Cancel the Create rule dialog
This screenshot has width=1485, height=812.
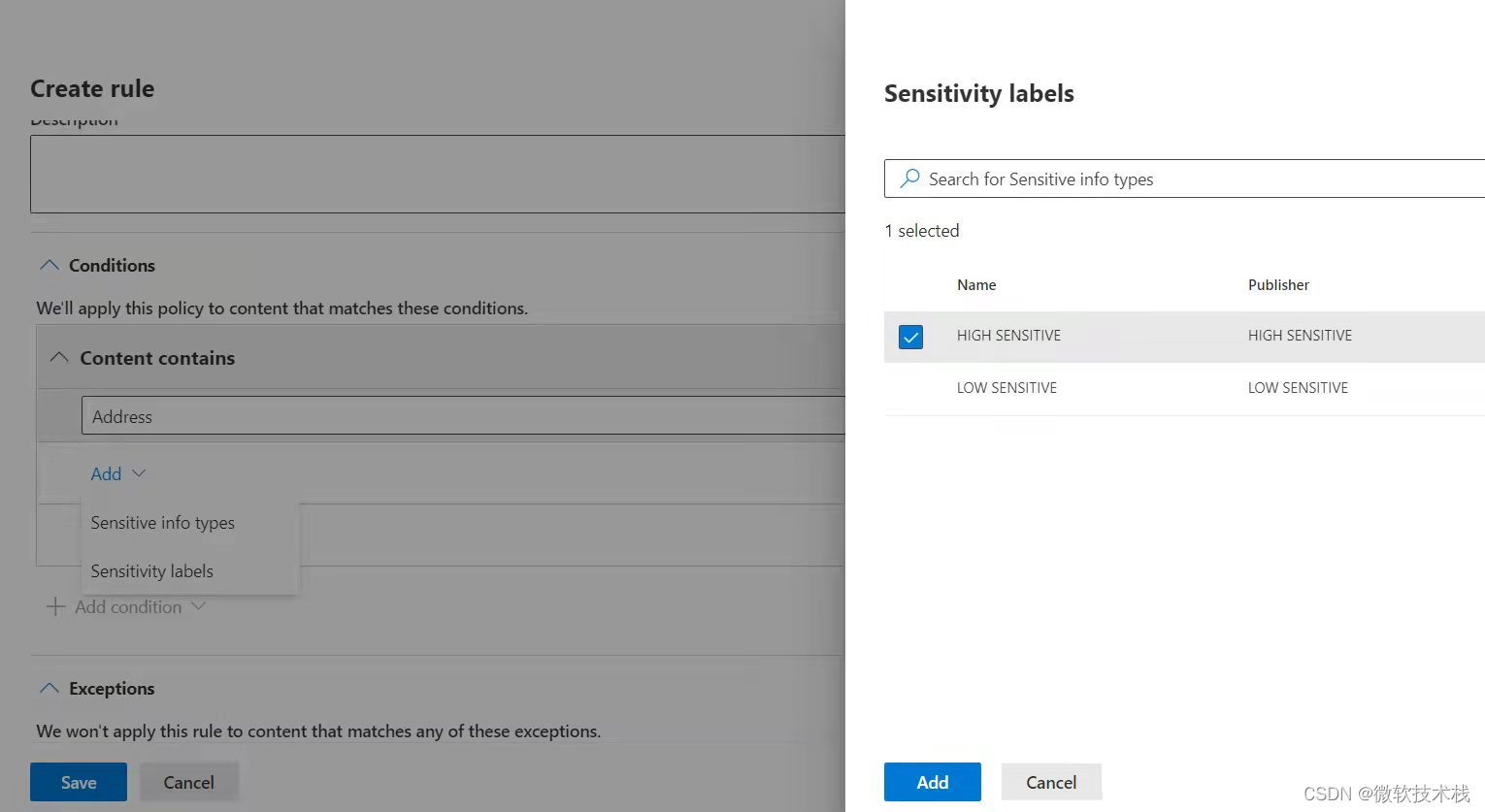coord(188,782)
